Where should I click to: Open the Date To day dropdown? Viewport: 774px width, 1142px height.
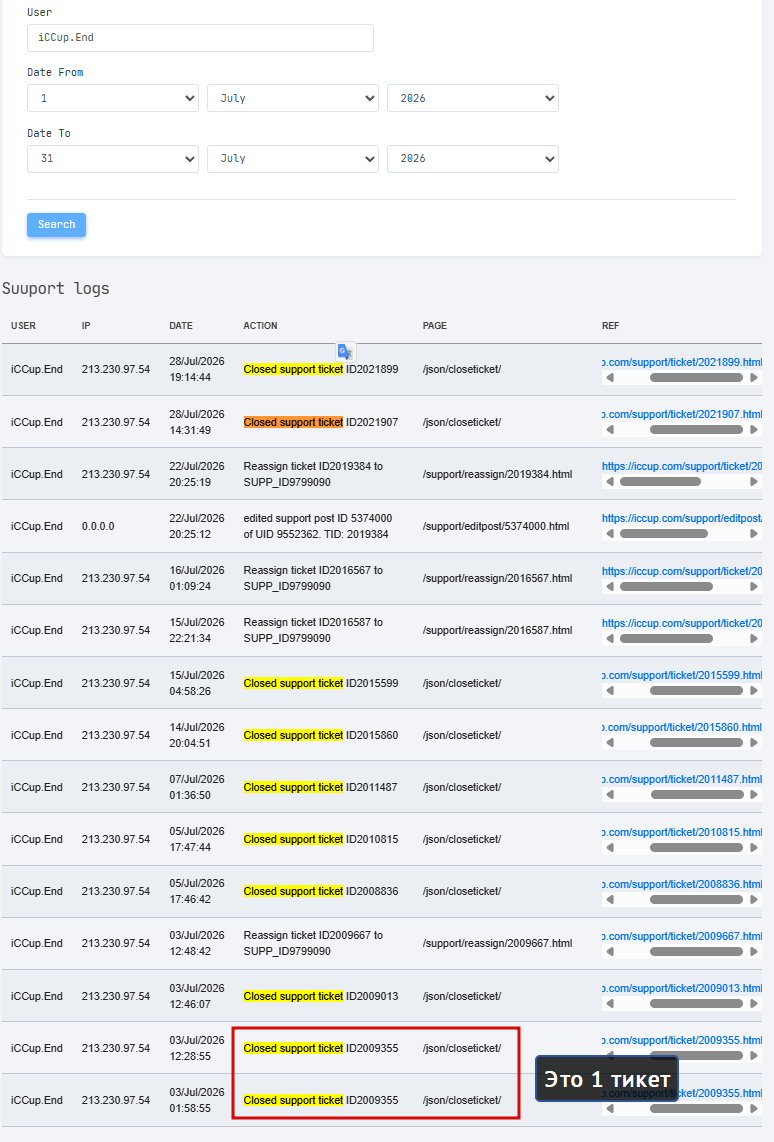113,159
